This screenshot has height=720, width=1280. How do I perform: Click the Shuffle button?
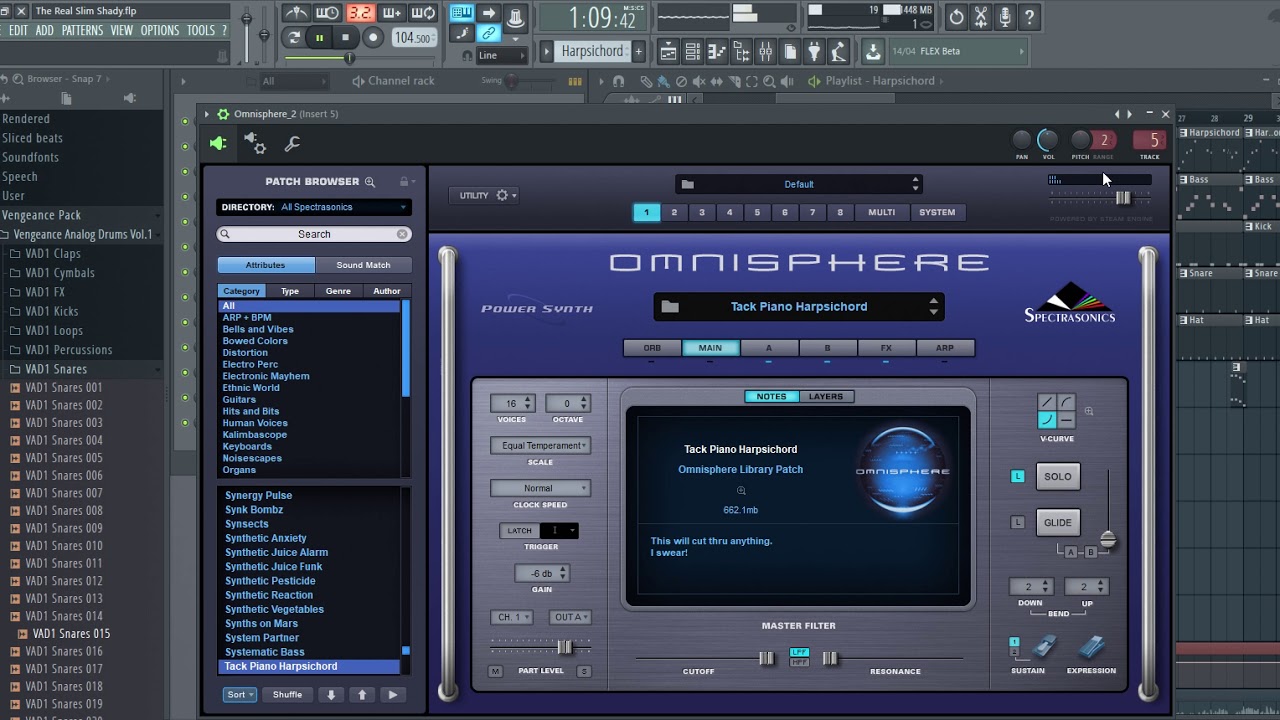(x=287, y=695)
